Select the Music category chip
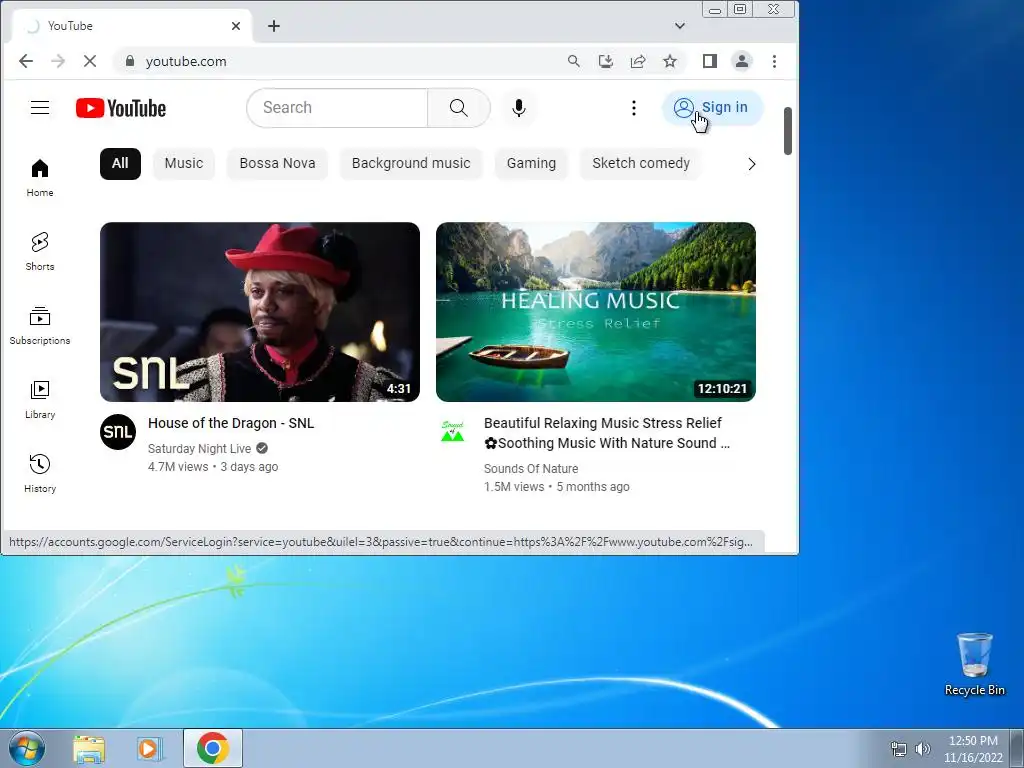 click(184, 164)
